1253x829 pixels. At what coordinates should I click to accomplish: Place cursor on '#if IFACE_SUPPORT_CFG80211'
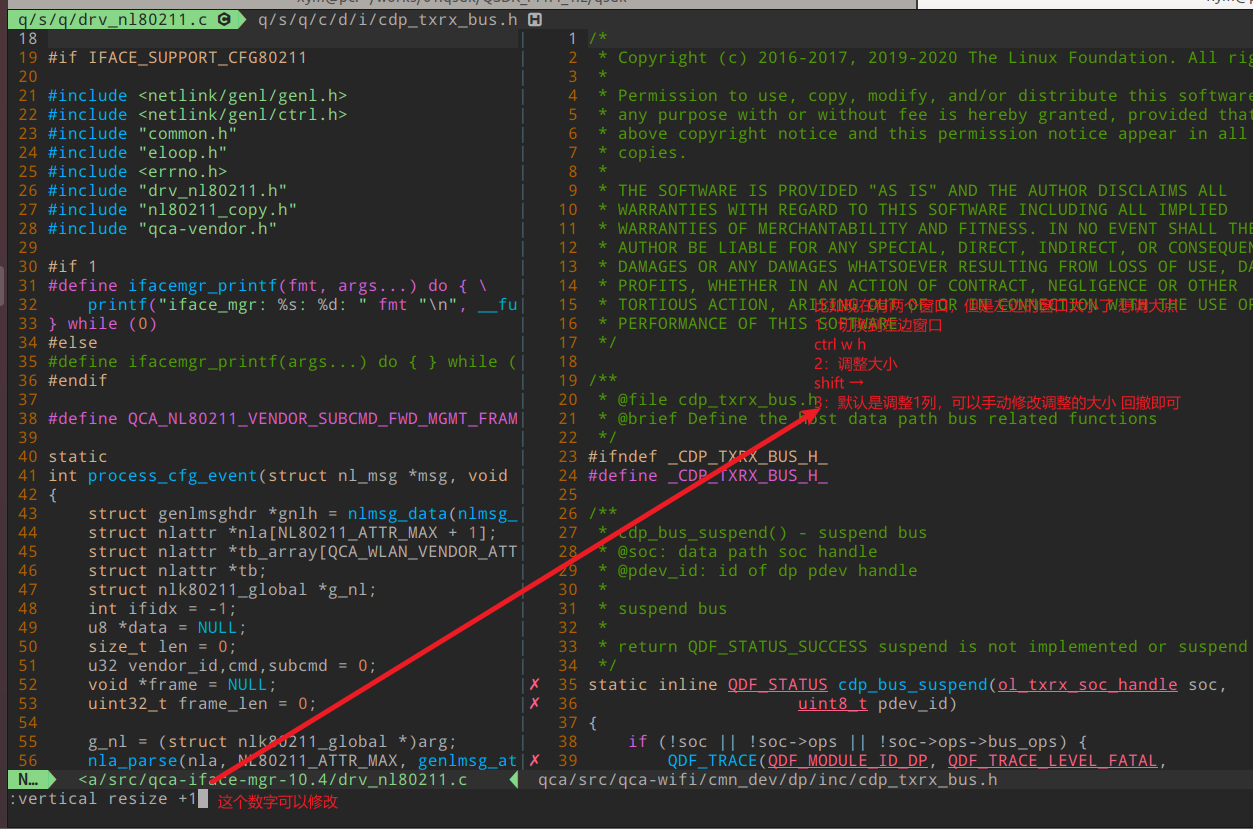pyautogui.click(x=177, y=58)
